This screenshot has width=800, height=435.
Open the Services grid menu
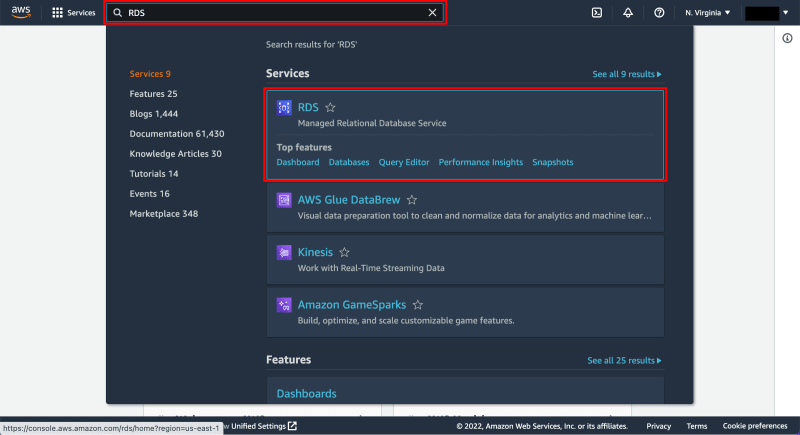coord(57,13)
